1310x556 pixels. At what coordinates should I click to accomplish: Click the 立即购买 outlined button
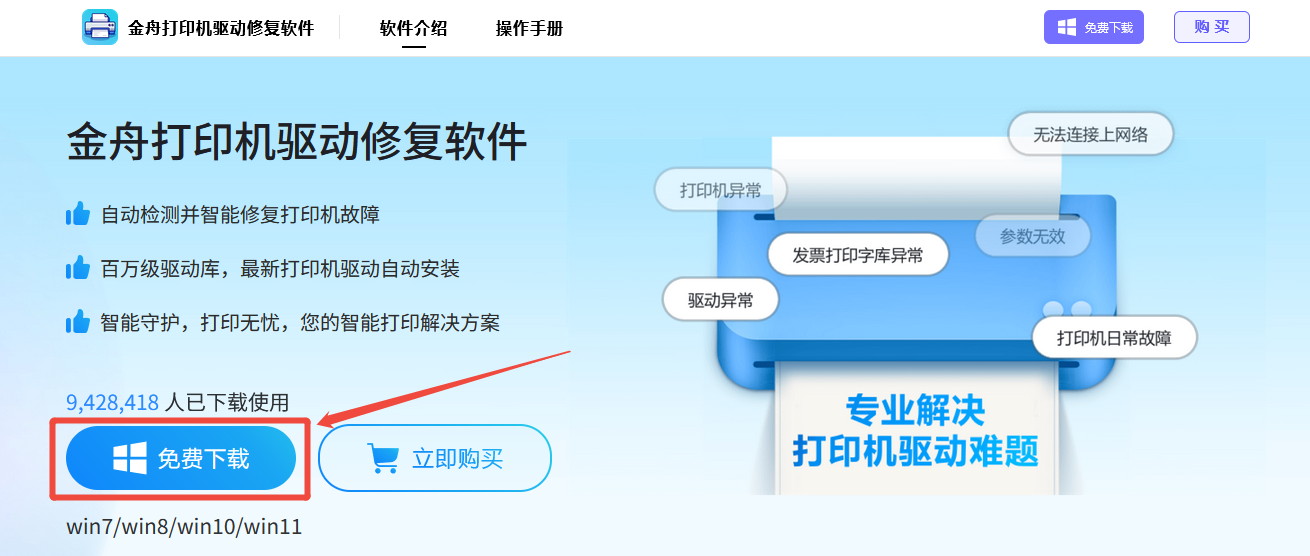tap(435, 458)
